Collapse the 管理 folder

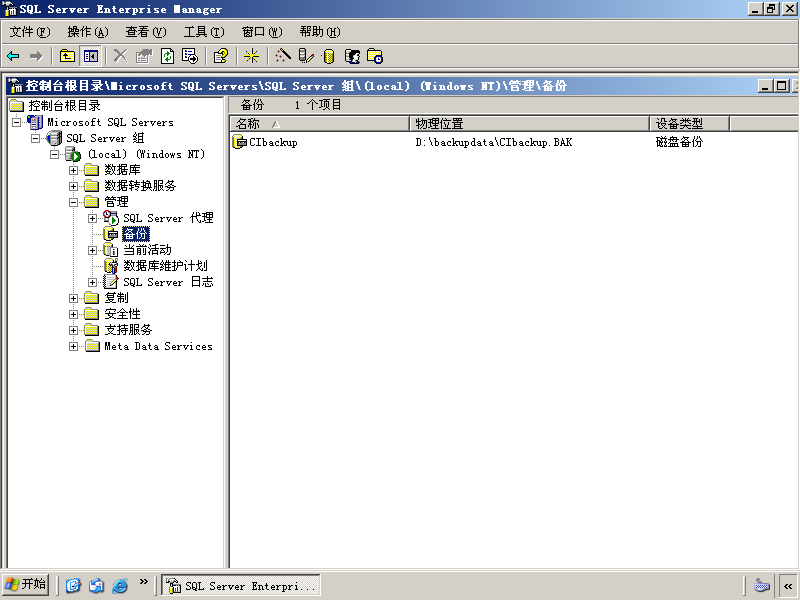pos(73,202)
